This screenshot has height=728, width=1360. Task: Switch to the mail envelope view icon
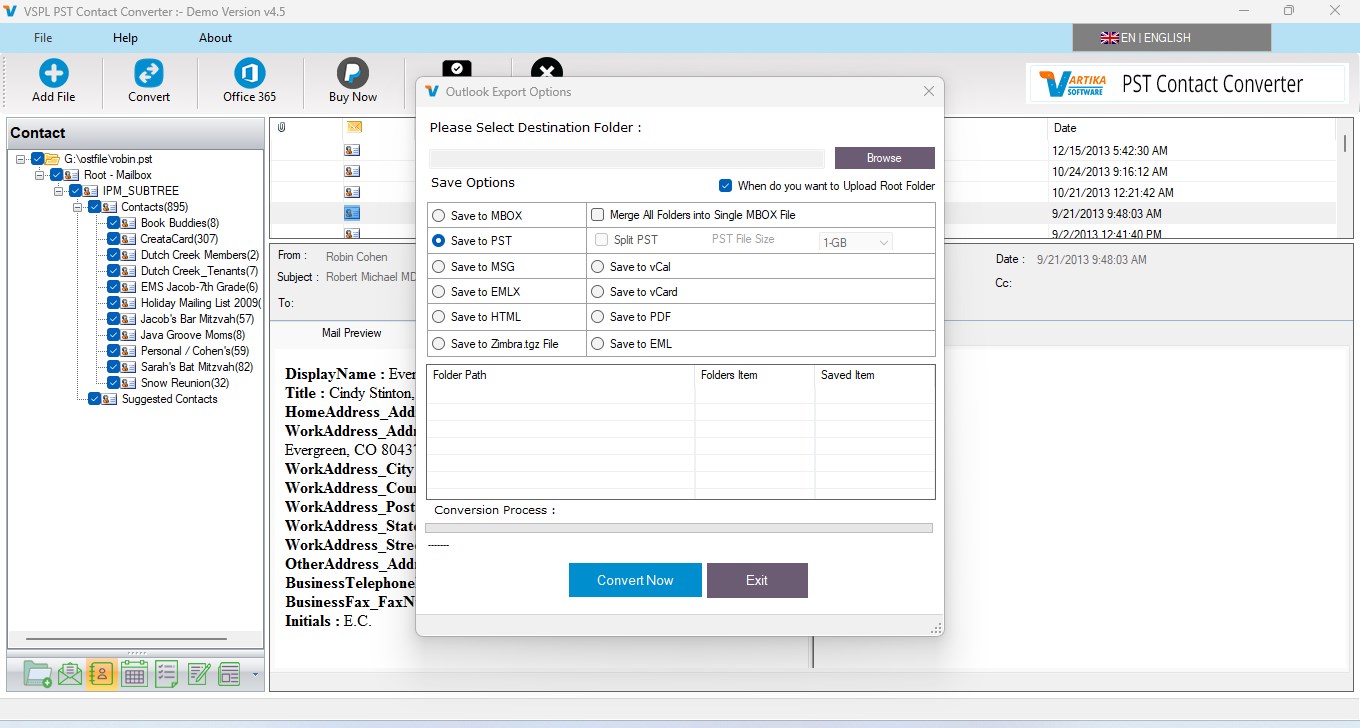point(70,675)
